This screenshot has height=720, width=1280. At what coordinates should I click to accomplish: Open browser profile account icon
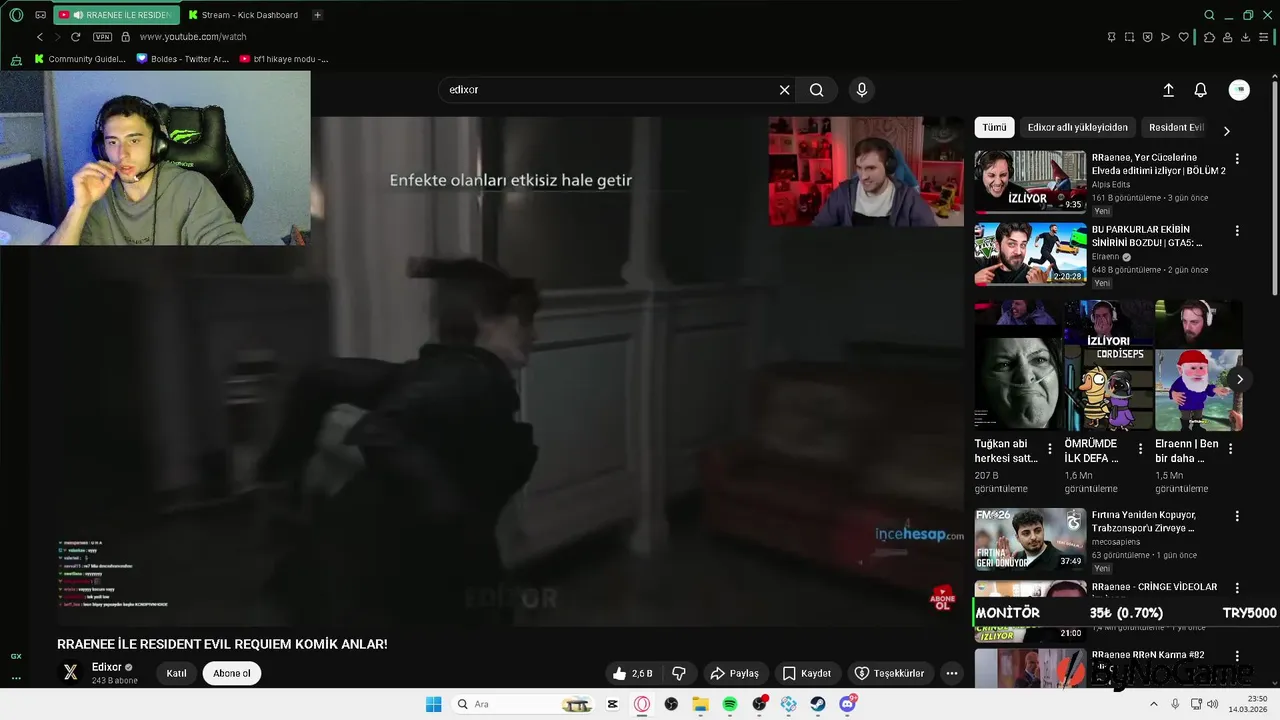click(x=1227, y=37)
